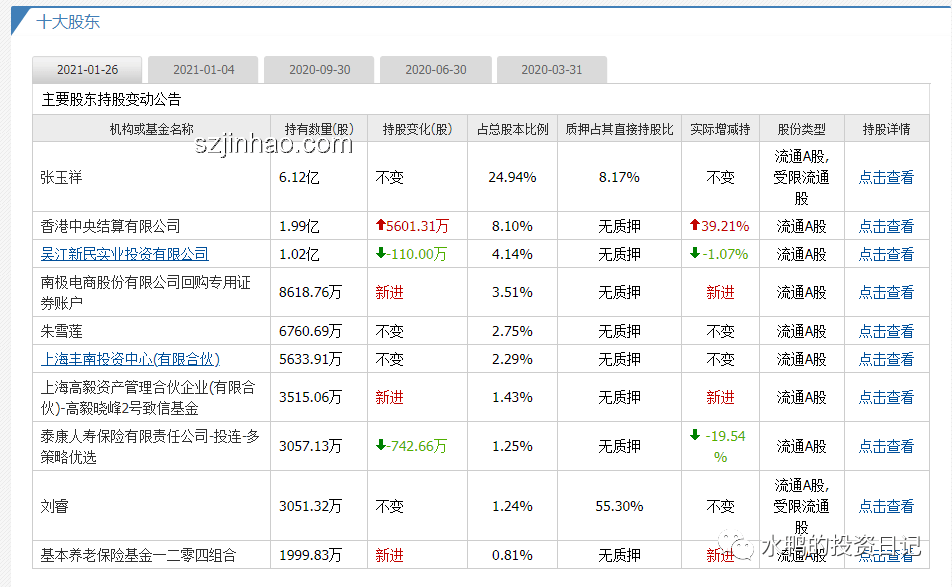Click 点击查看 for 南极电商回购专用证券账户
The width and height of the screenshot is (952, 587).
tap(886, 293)
